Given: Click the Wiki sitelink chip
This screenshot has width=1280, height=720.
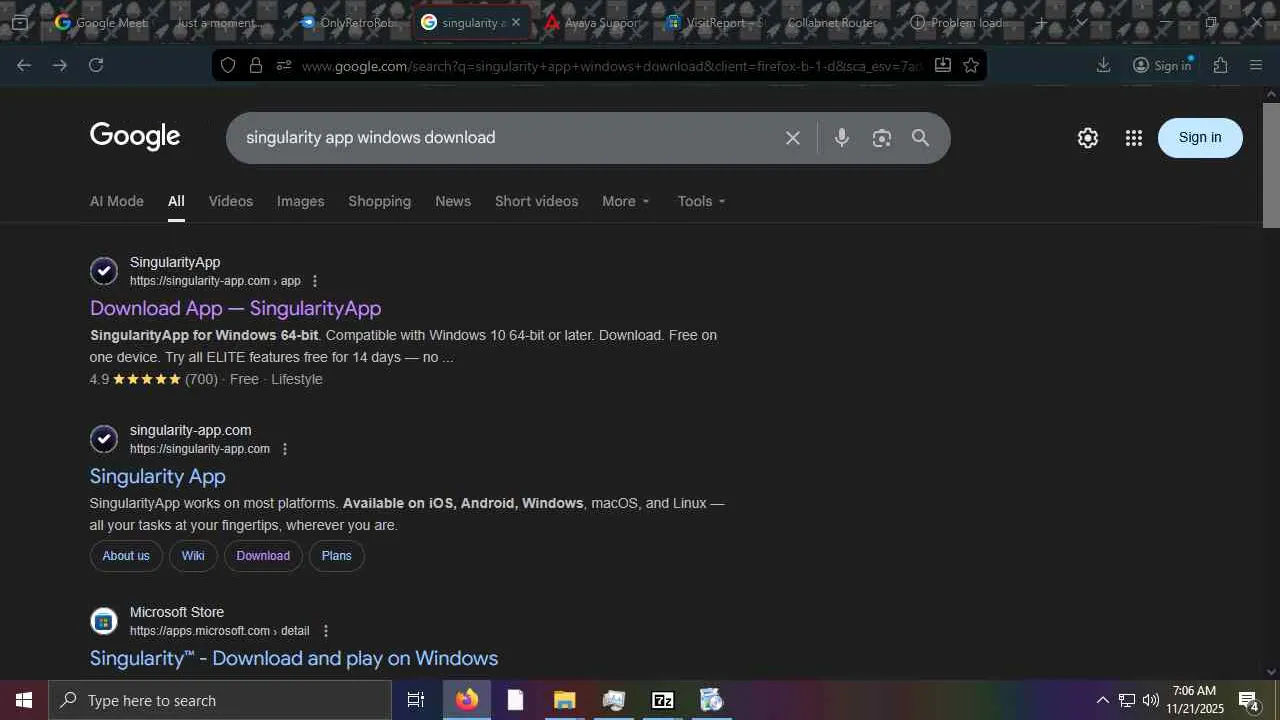Looking at the screenshot, I should [193, 556].
